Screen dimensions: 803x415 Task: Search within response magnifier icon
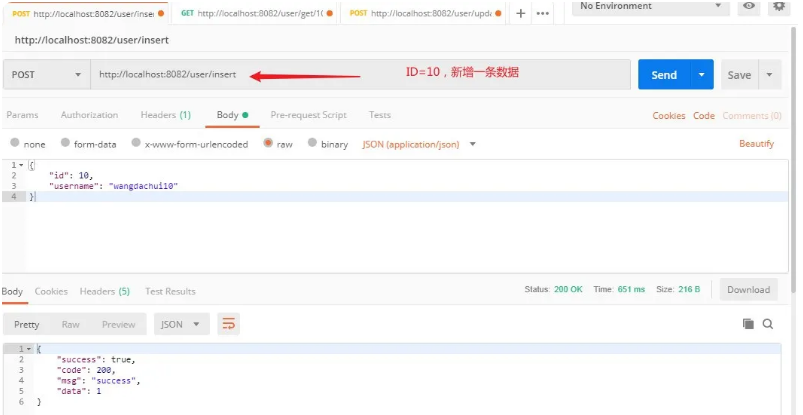point(768,323)
